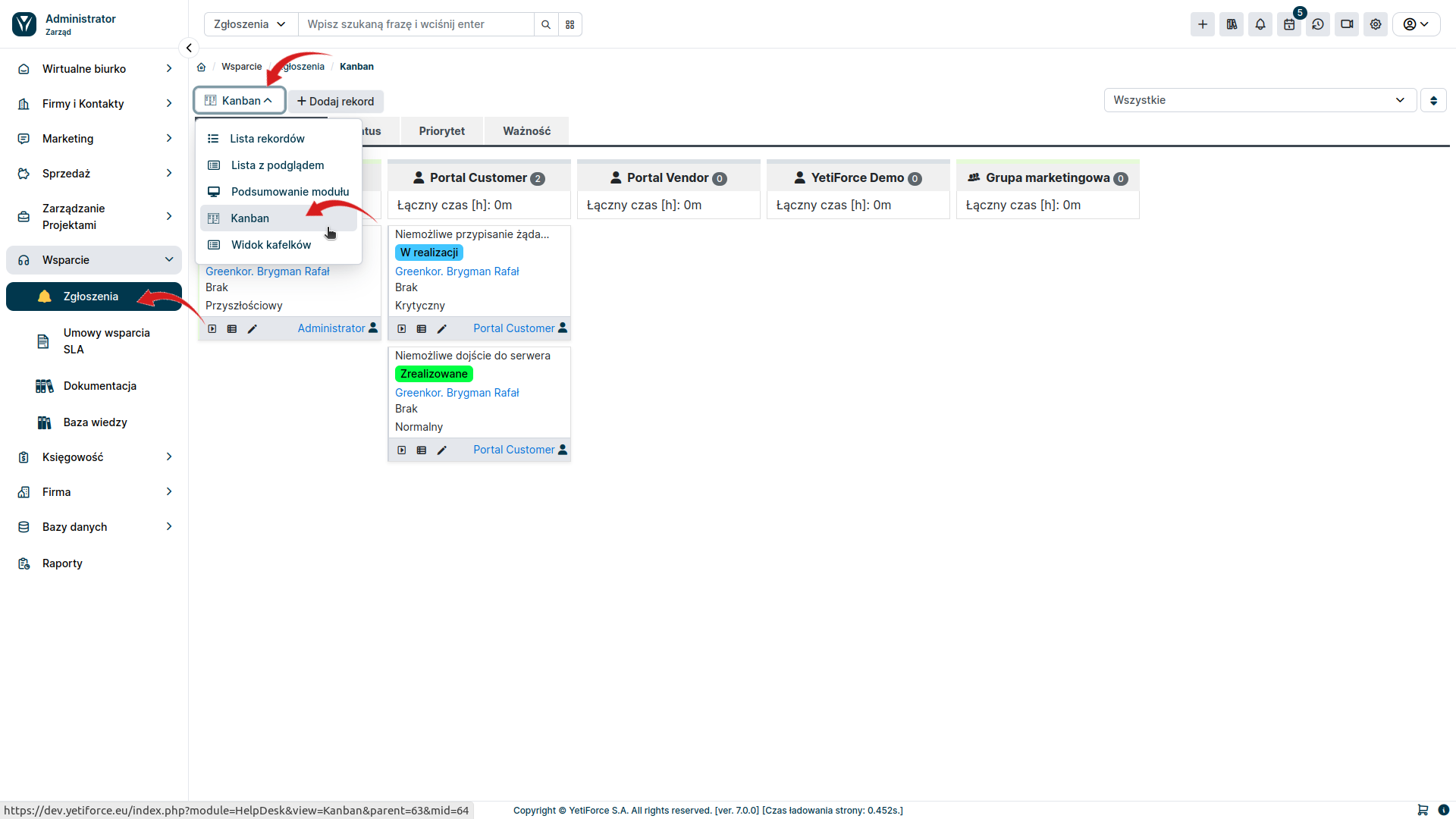Open the history clock icon in the top bar
Screen dimensions: 1456x819
point(1318,24)
